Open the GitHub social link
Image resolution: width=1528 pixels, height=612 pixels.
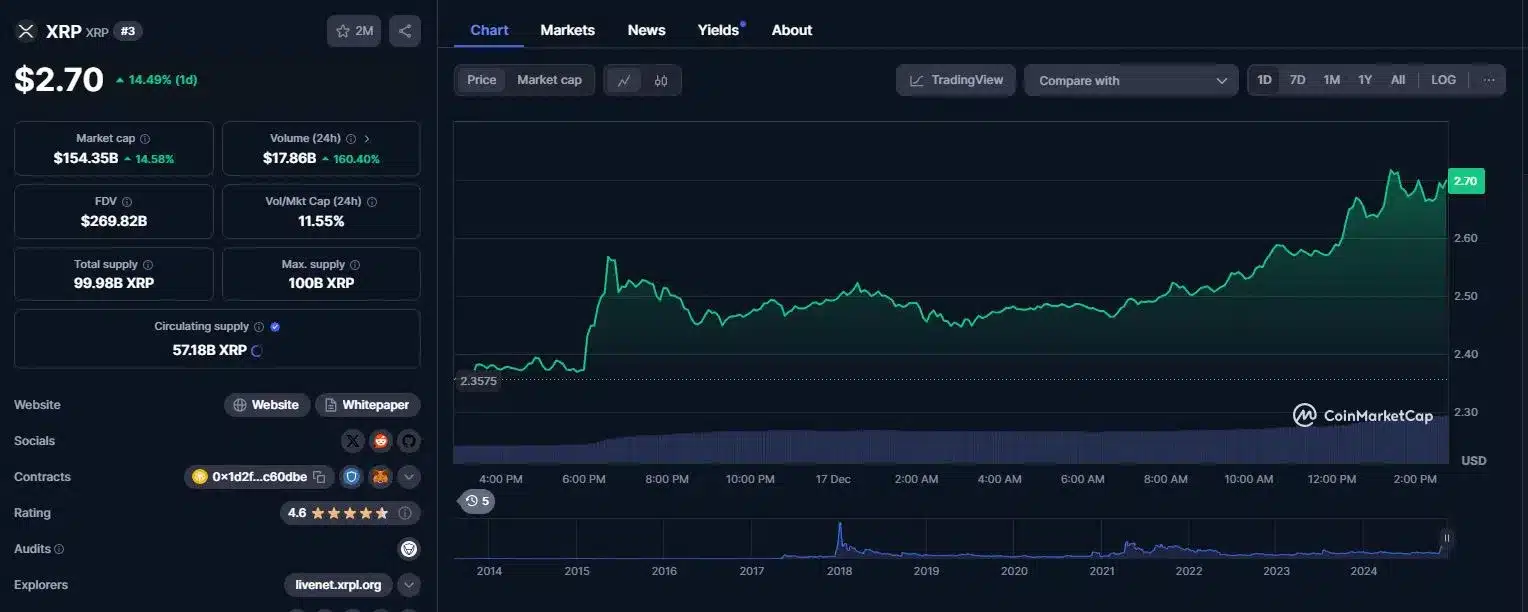point(408,441)
